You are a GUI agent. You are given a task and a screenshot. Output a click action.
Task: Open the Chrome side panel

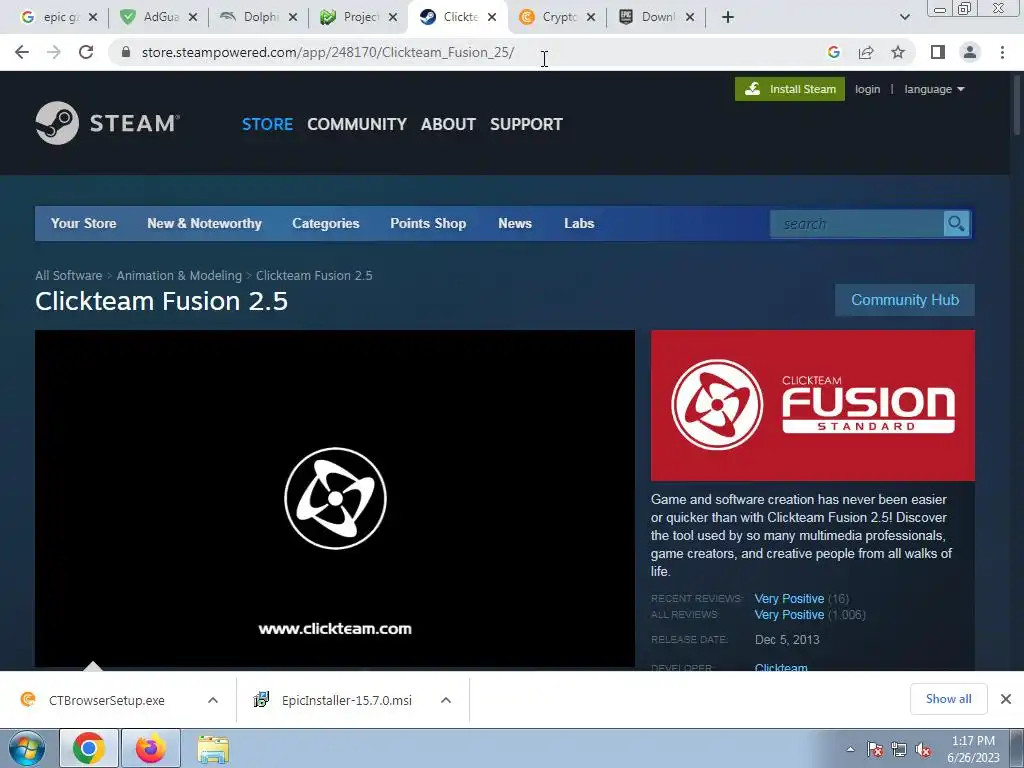tap(938, 52)
